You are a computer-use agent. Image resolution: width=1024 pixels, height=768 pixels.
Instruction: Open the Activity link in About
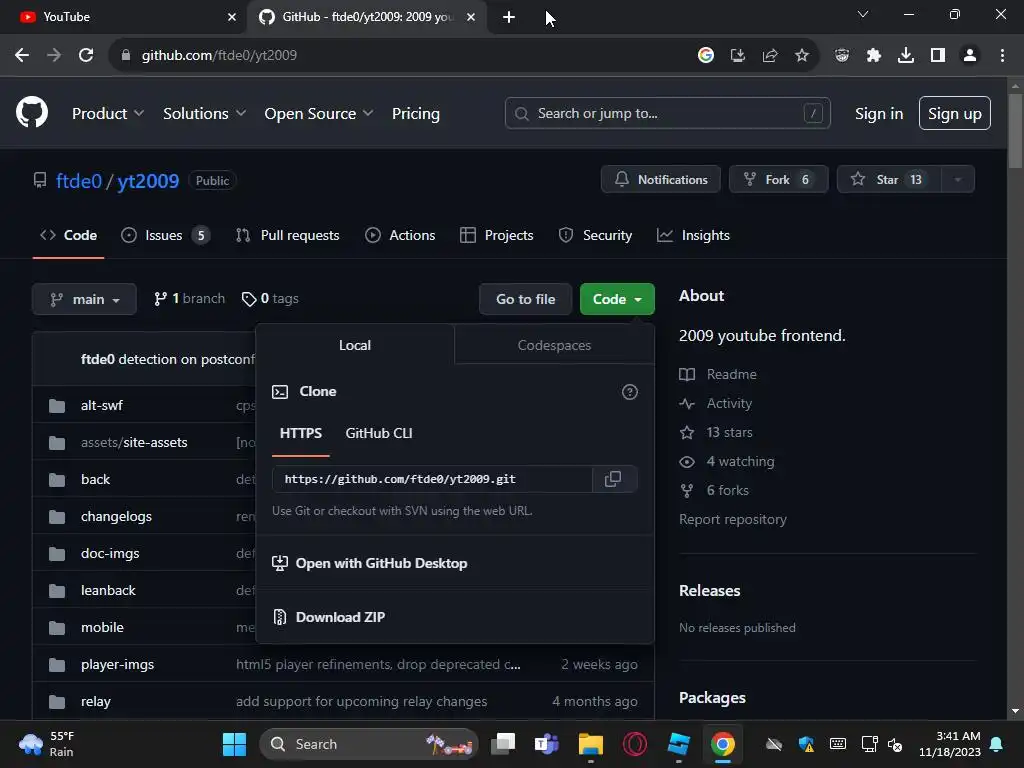click(716, 404)
